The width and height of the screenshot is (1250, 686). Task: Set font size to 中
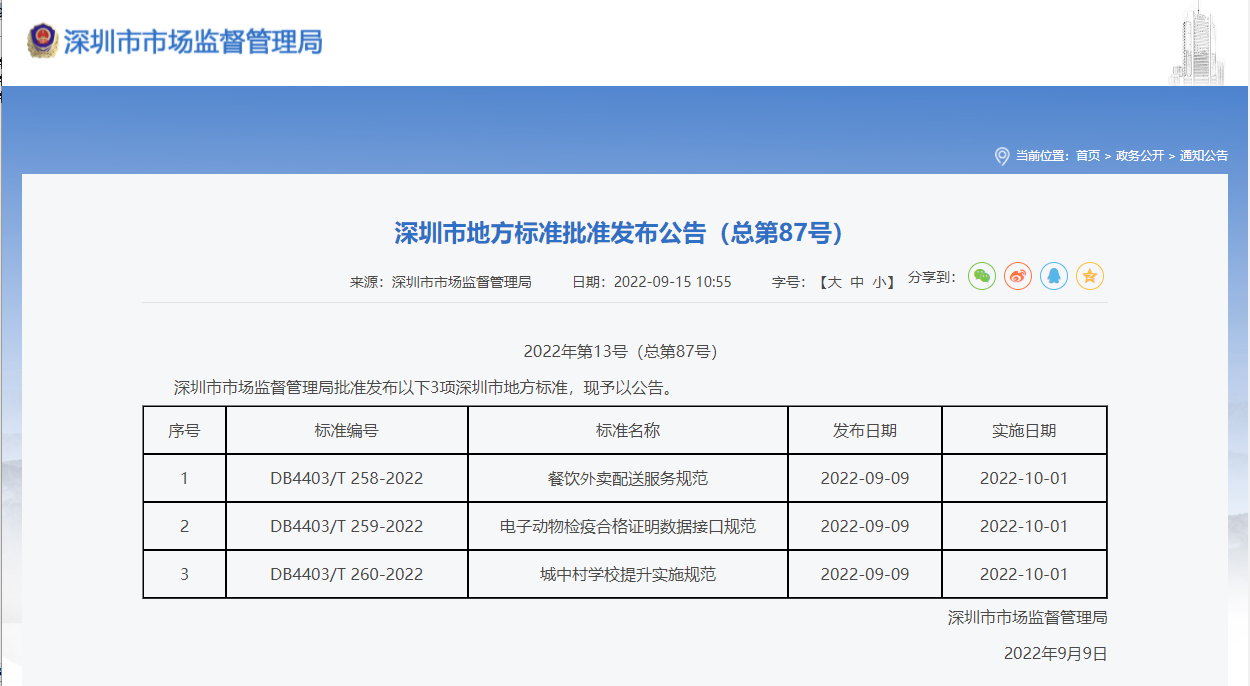pyautogui.click(x=857, y=282)
